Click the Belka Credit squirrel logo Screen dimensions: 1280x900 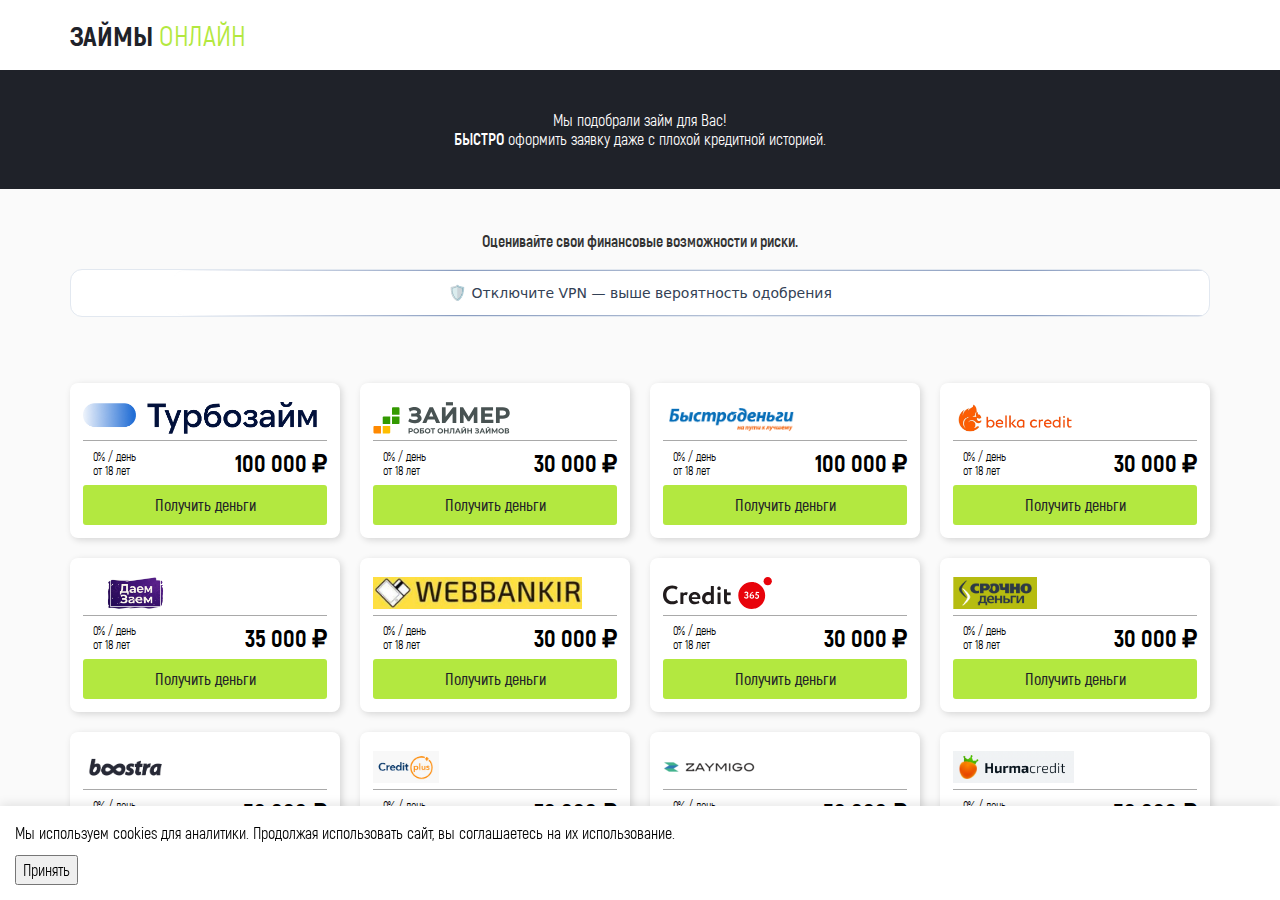click(1015, 419)
